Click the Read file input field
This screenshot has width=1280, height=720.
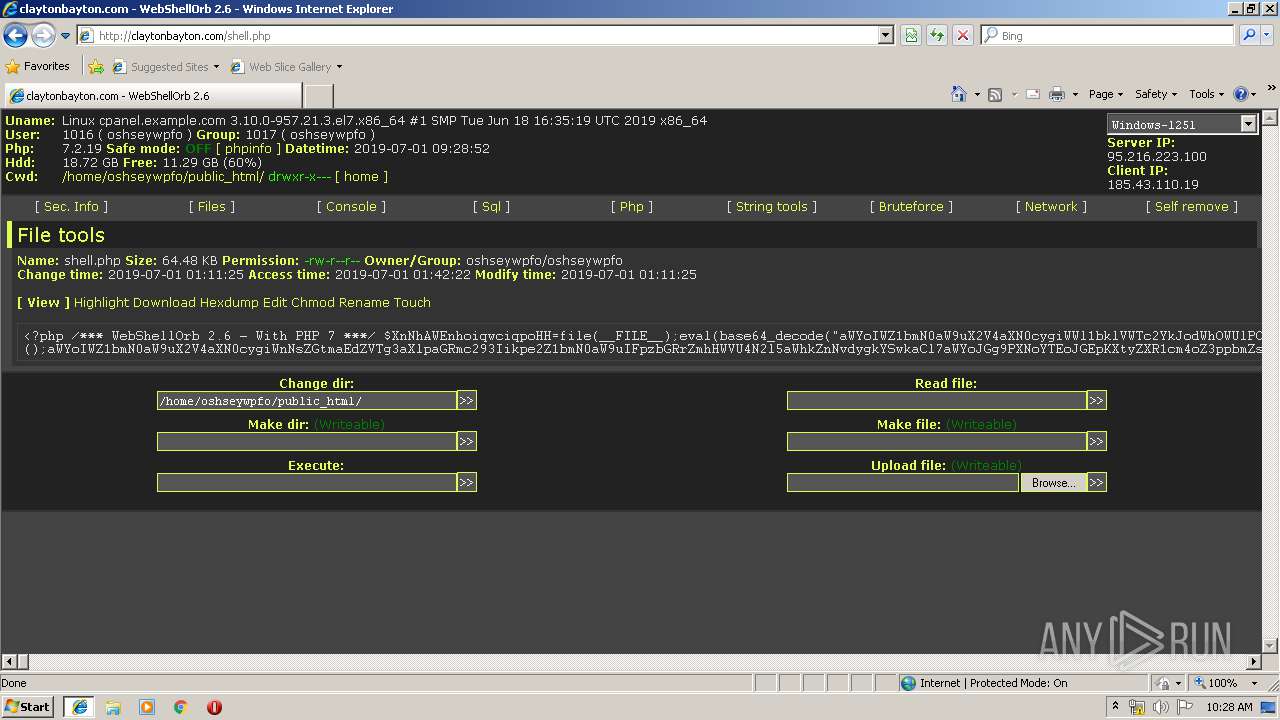tap(937, 400)
